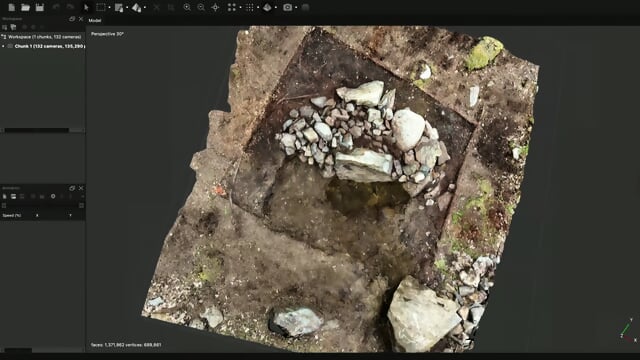Select the Resize Region tool
The height and width of the screenshot is (360, 640).
click(119, 7)
